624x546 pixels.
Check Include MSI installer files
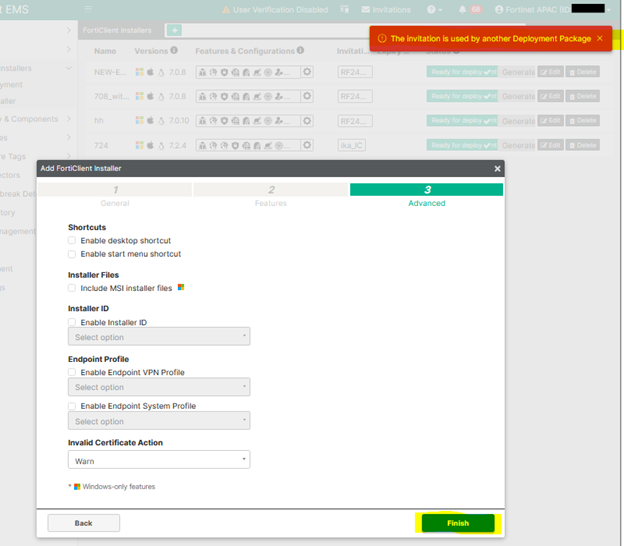tap(72, 288)
